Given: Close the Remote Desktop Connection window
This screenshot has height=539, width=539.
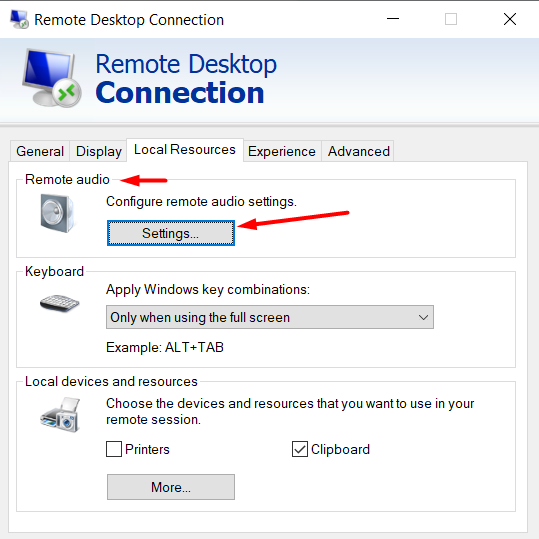Looking at the screenshot, I should coord(510,19).
